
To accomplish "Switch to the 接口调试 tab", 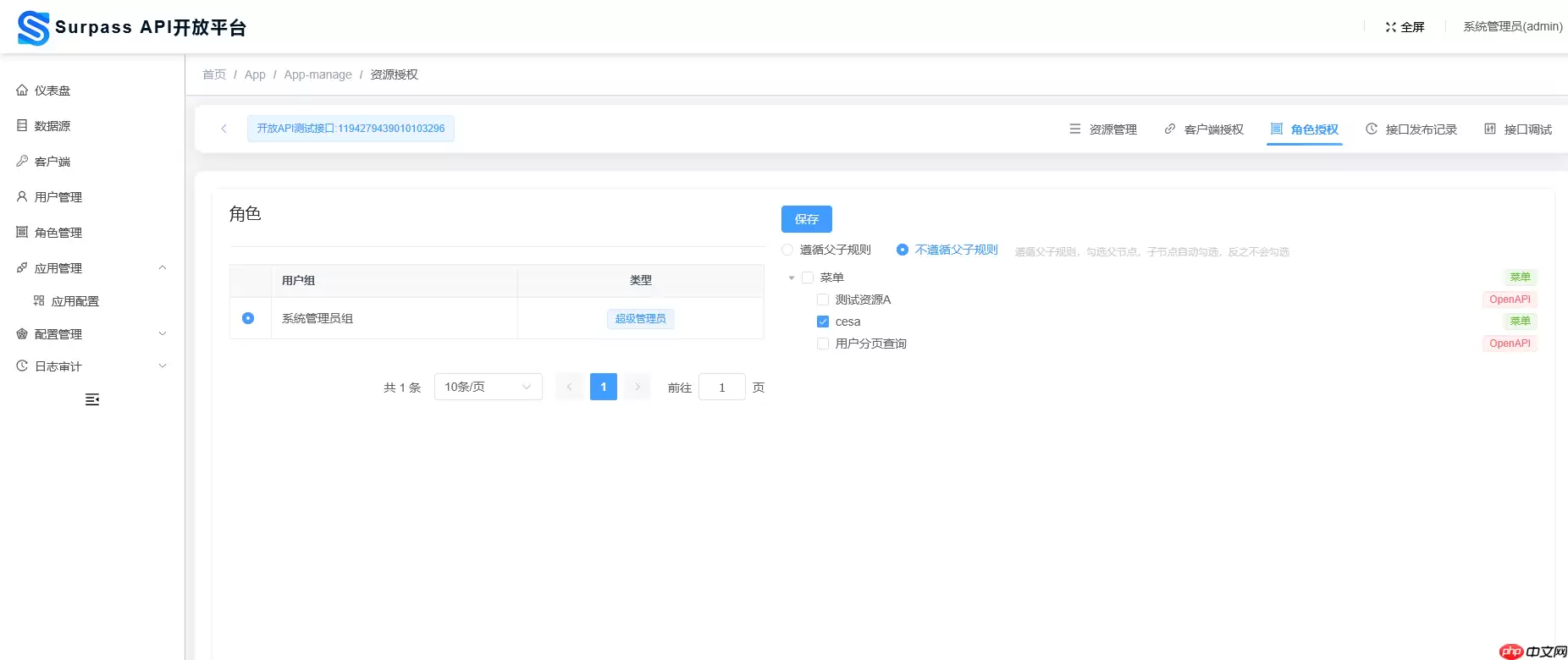I will (x=1518, y=129).
